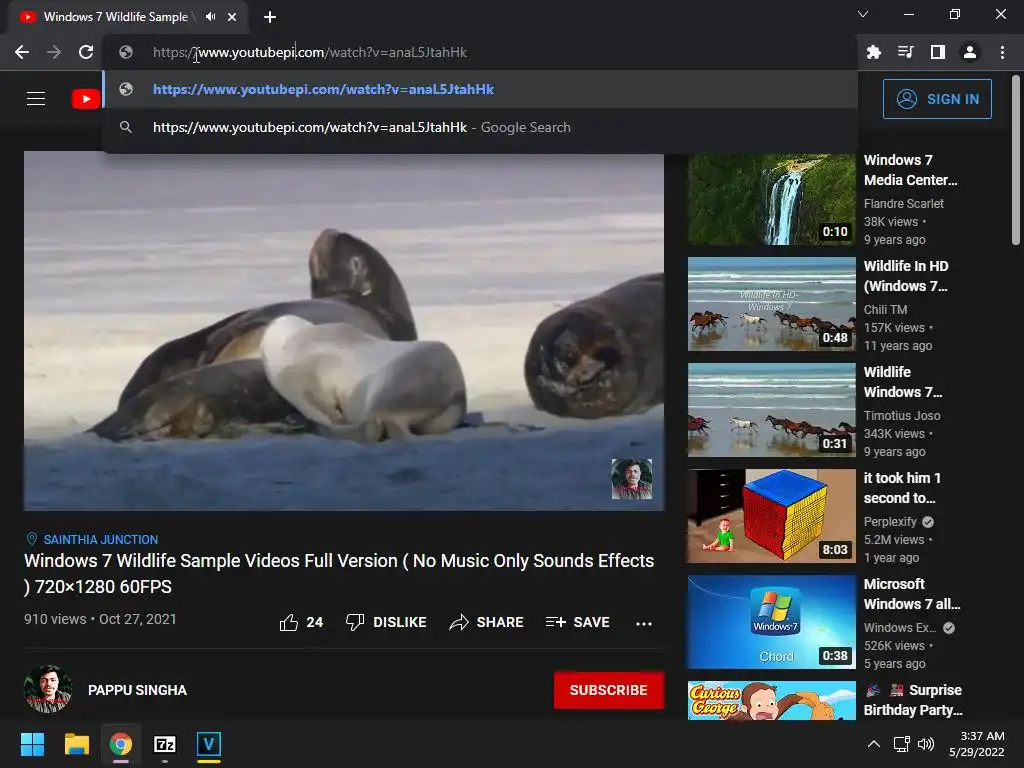Click the Chrome taskbar icon

[121, 744]
